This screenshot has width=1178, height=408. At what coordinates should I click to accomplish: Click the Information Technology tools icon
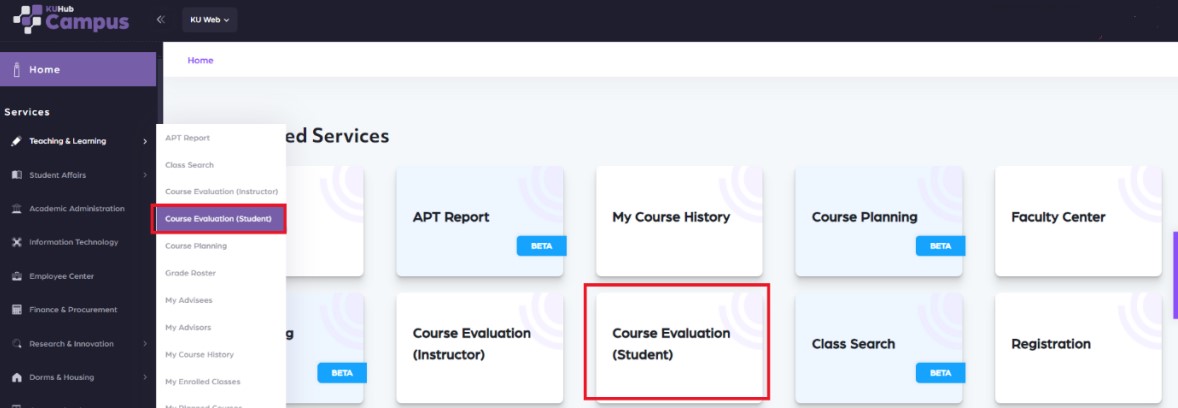[16, 242]
